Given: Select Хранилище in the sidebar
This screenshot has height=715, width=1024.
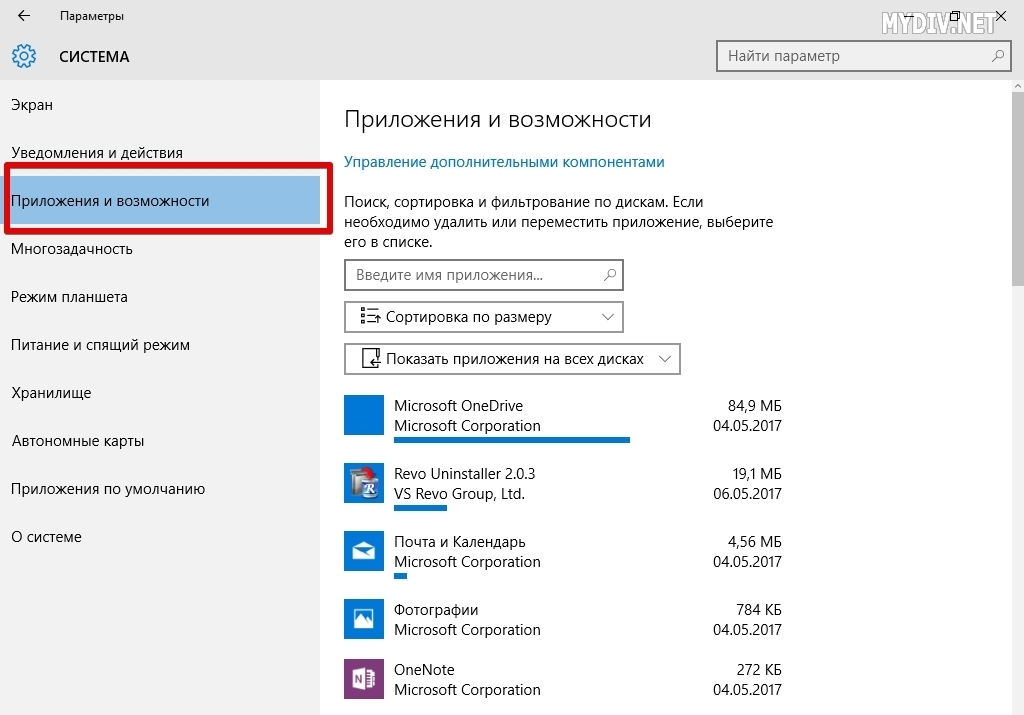Looking at the screenshot, I should coord(51,393).
